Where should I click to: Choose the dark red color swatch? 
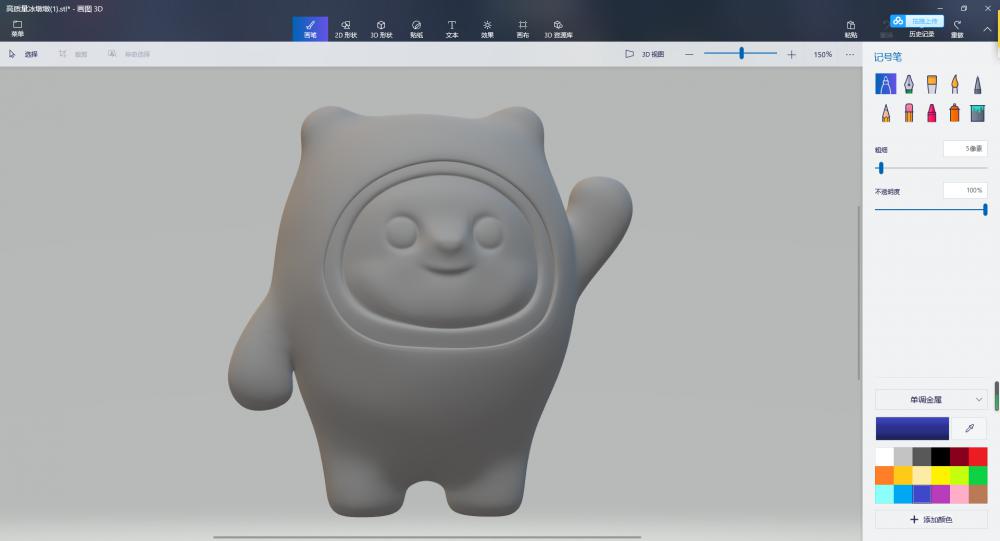[x=959, y=457]
